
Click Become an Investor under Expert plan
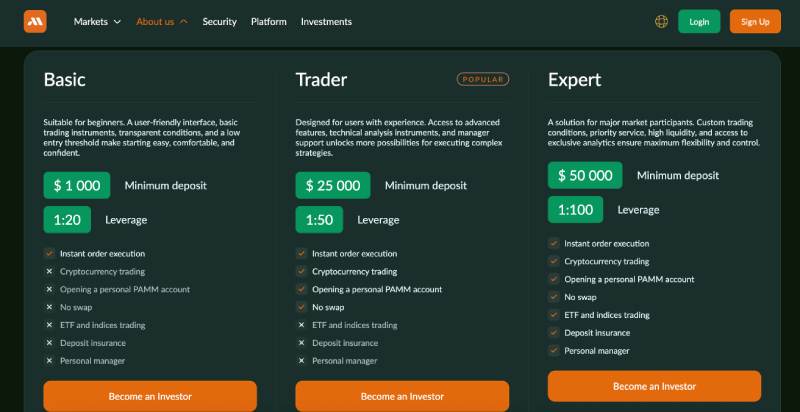point(654,386)
